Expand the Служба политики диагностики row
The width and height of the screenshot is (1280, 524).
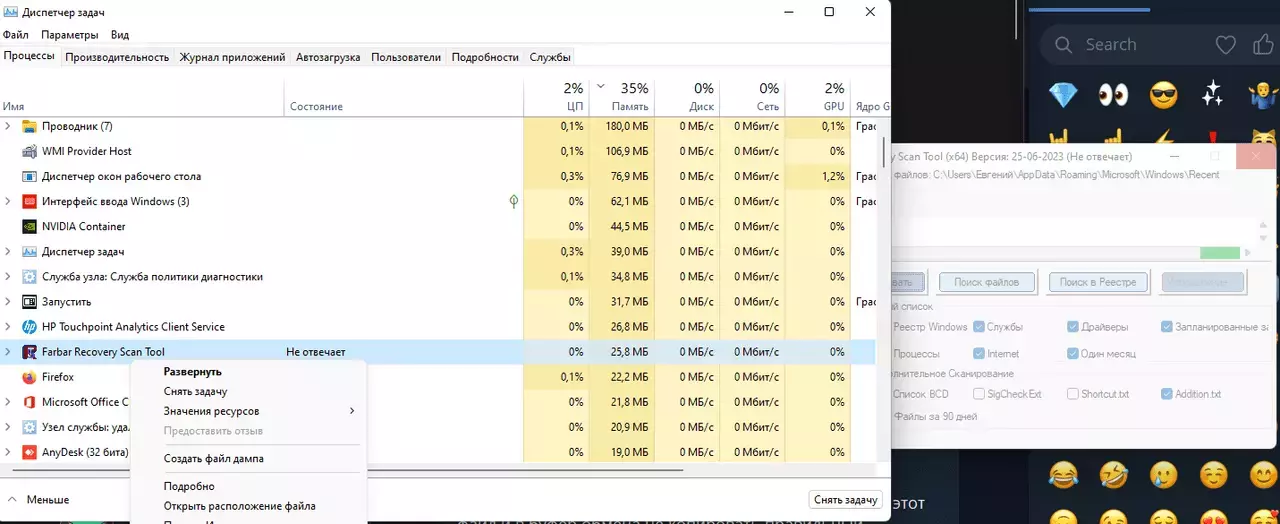coord(8,276)
